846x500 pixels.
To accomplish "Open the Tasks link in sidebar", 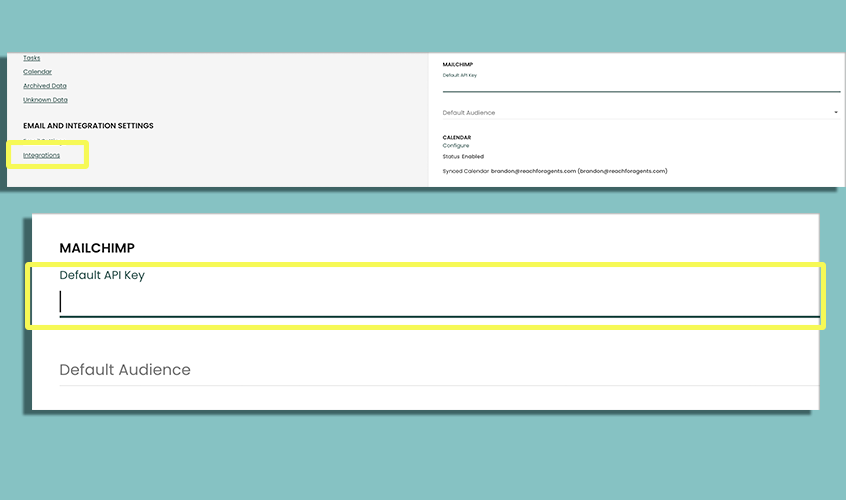I will pos(32,58).
